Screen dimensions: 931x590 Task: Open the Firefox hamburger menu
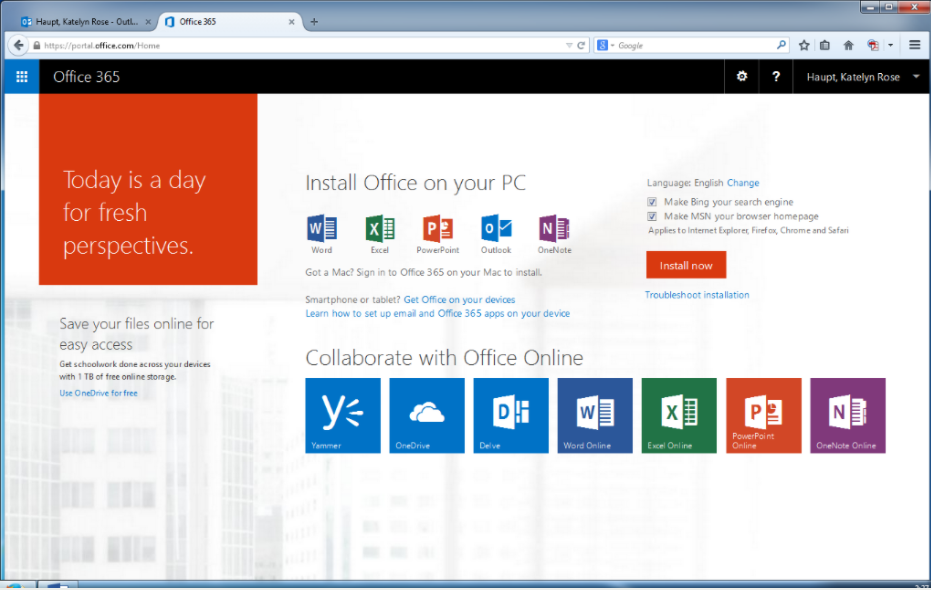click(x=914, y=45)
